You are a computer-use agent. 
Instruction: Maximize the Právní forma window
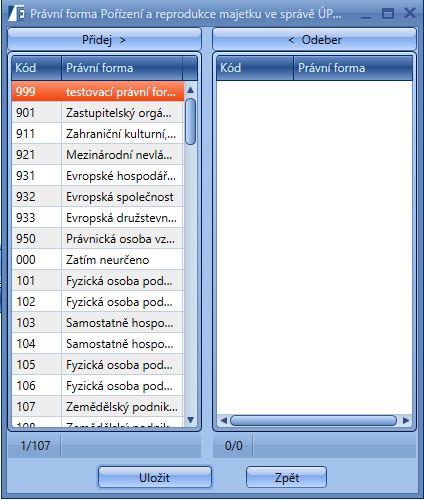388,14
